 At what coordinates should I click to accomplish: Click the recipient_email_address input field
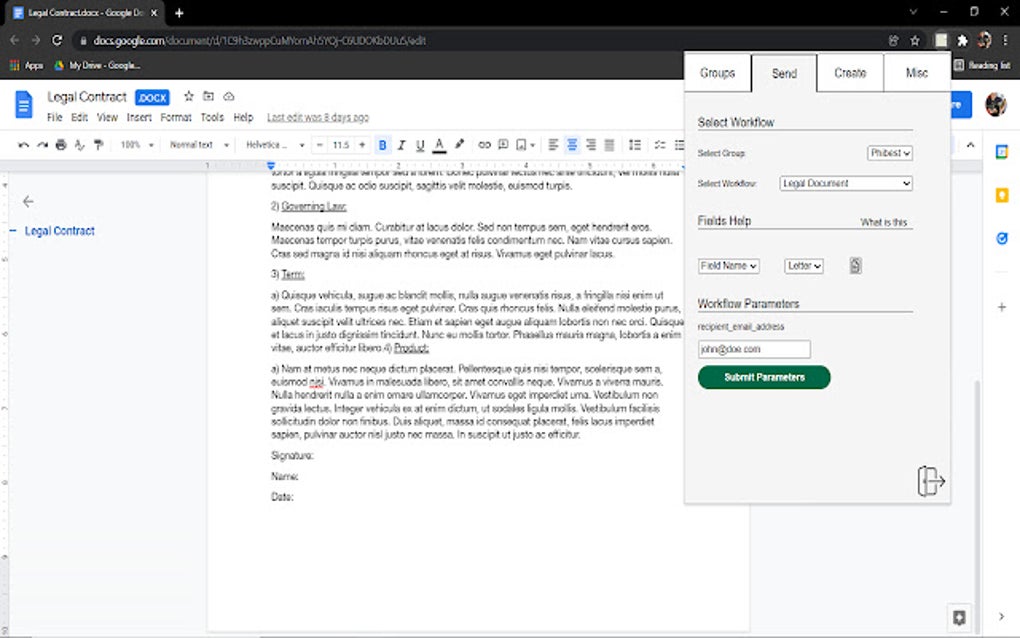(752, 348)
